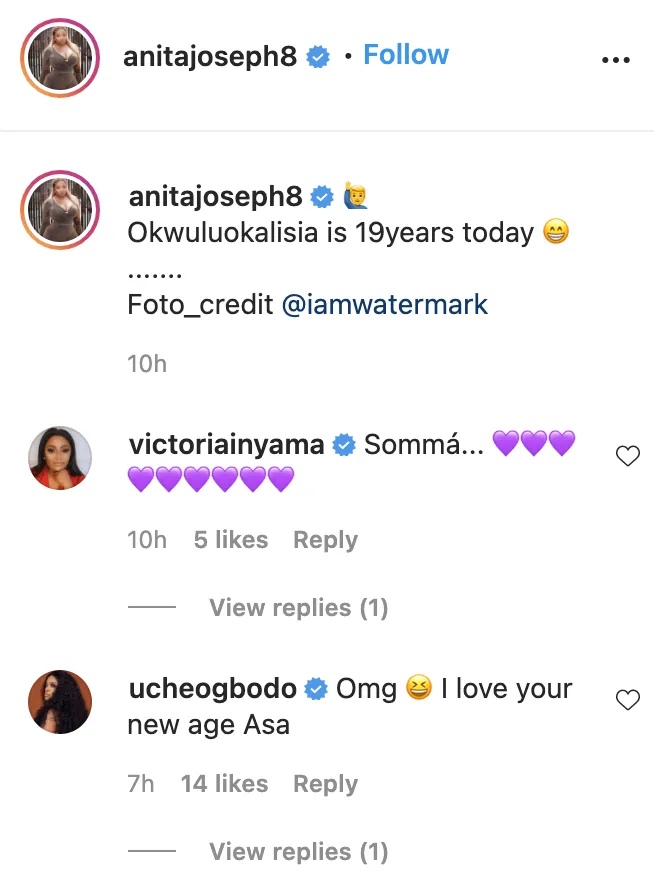This screenshot has width=654, height=872.
Task: View the 5 likes on victoriainyama's comment
Action: coord(231,540)
